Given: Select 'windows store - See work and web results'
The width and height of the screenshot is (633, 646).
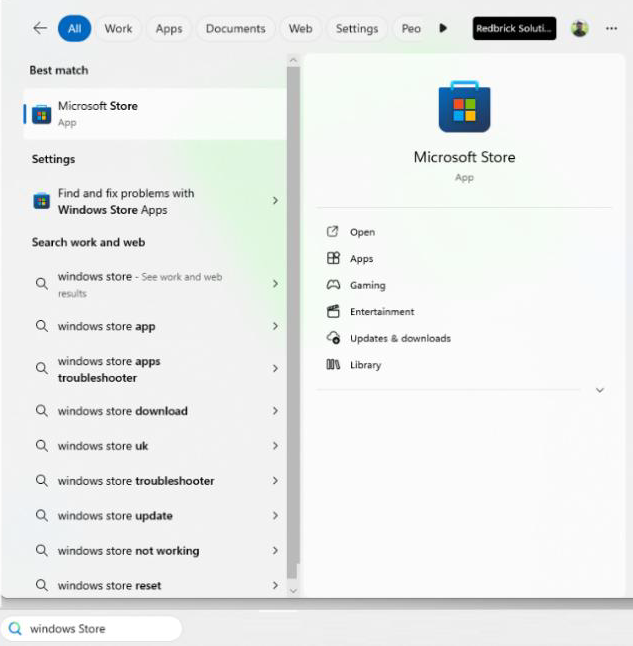Looking at the screenshot, I should pyautogui.click(x=155, y=284).
